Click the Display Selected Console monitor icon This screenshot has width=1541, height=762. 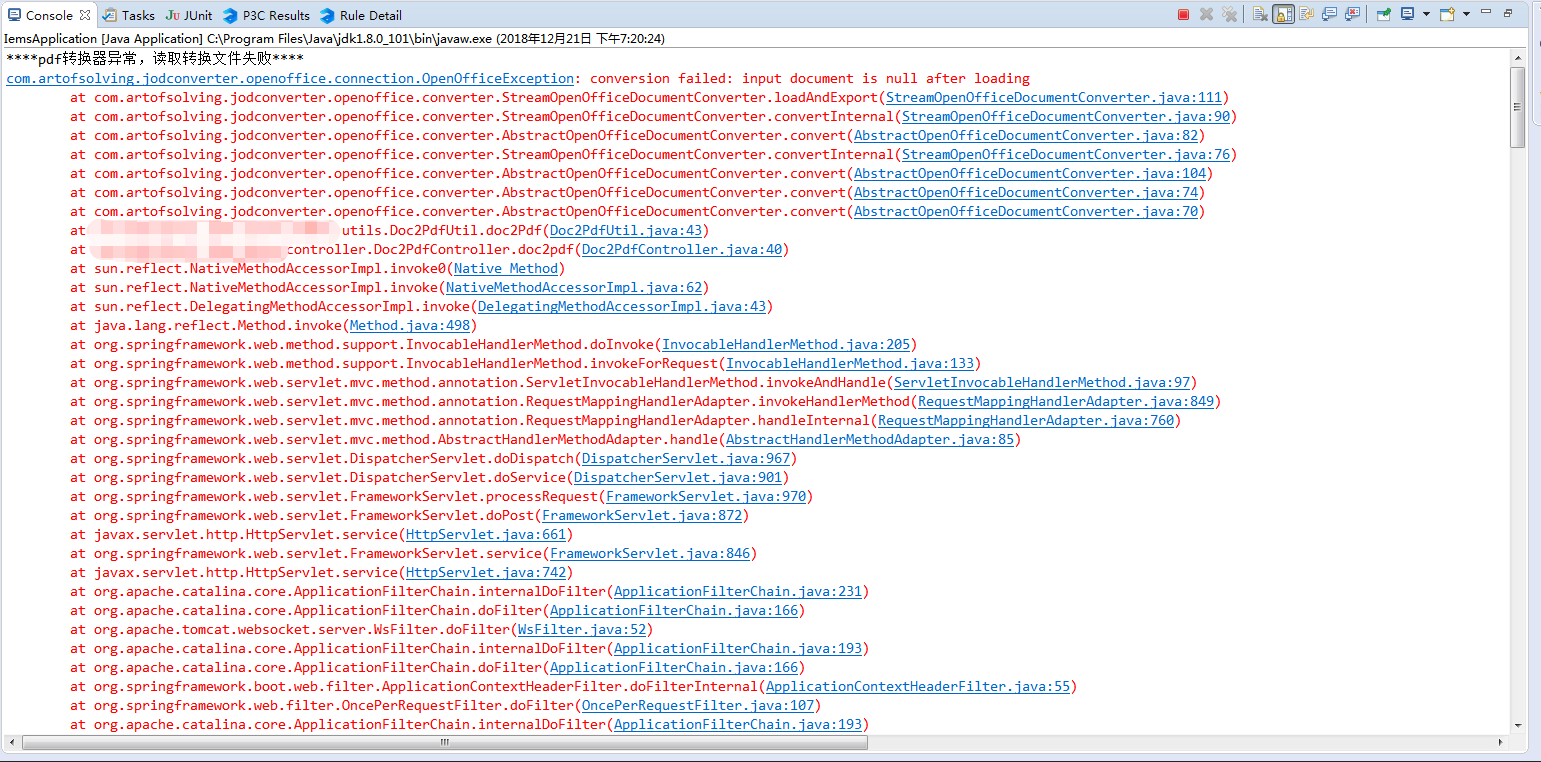(x=1407, y=14)
